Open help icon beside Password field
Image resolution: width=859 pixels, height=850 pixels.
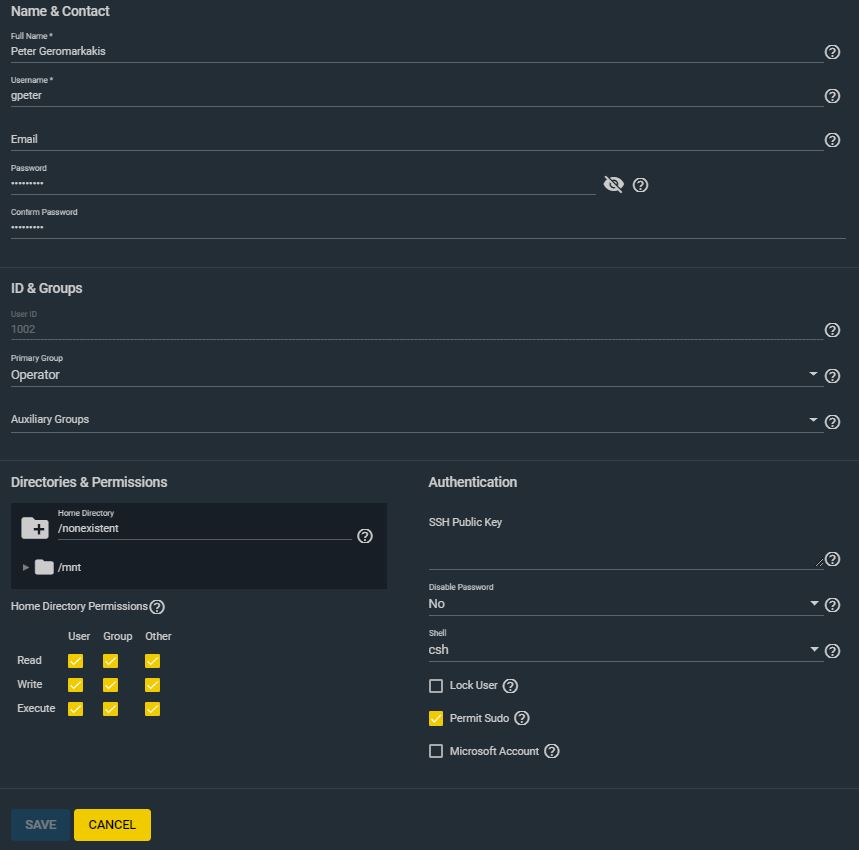point(640,185)
